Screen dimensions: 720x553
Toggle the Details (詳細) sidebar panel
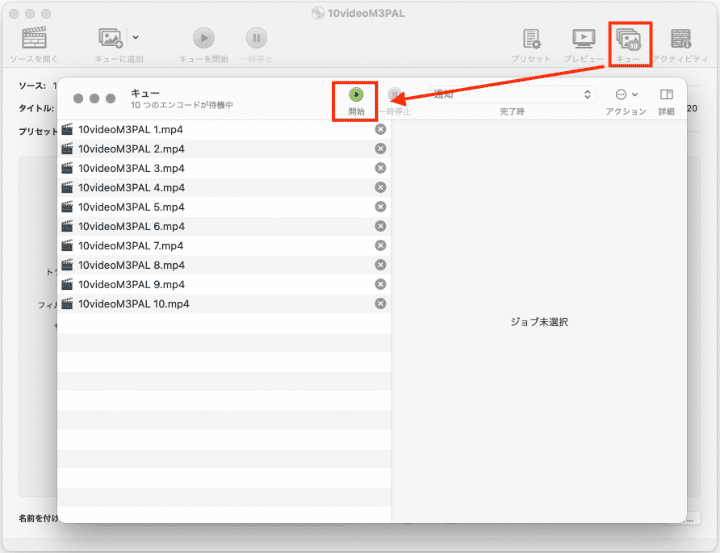click(666, 95)
